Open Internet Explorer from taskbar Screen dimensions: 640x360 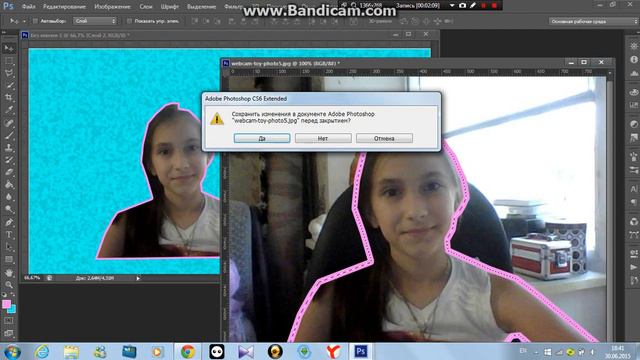pyautogui.click(x=42, y=351)
